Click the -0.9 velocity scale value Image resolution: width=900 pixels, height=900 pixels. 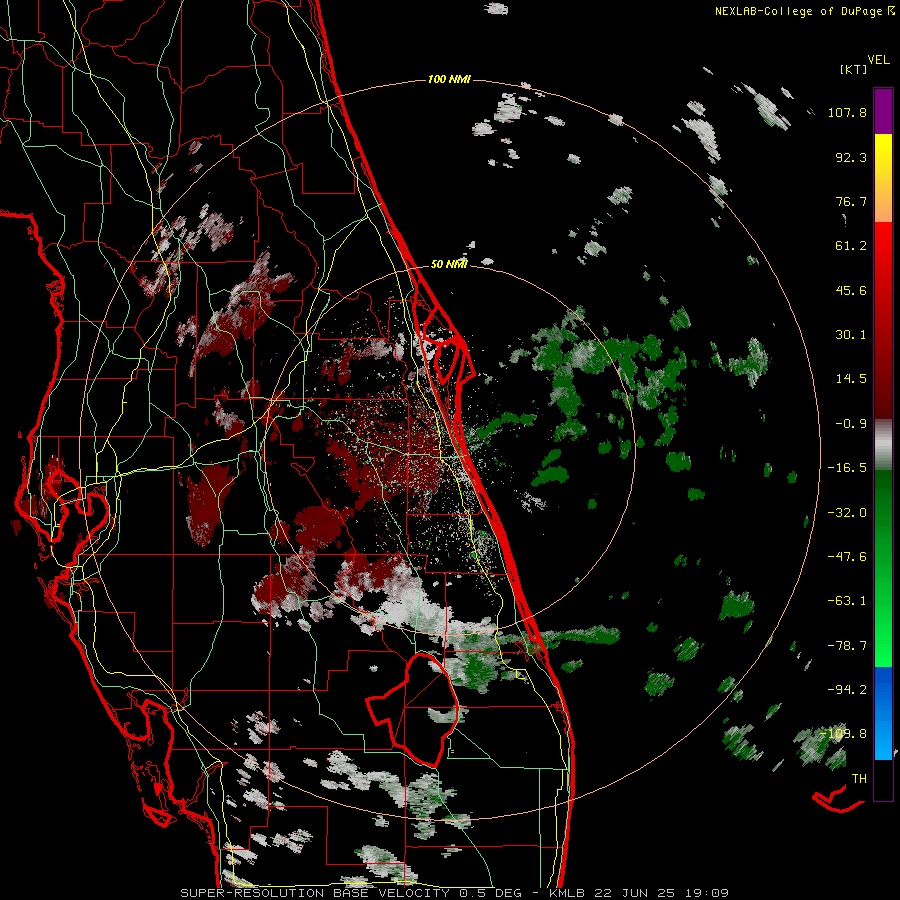click(x=851, y=424)
